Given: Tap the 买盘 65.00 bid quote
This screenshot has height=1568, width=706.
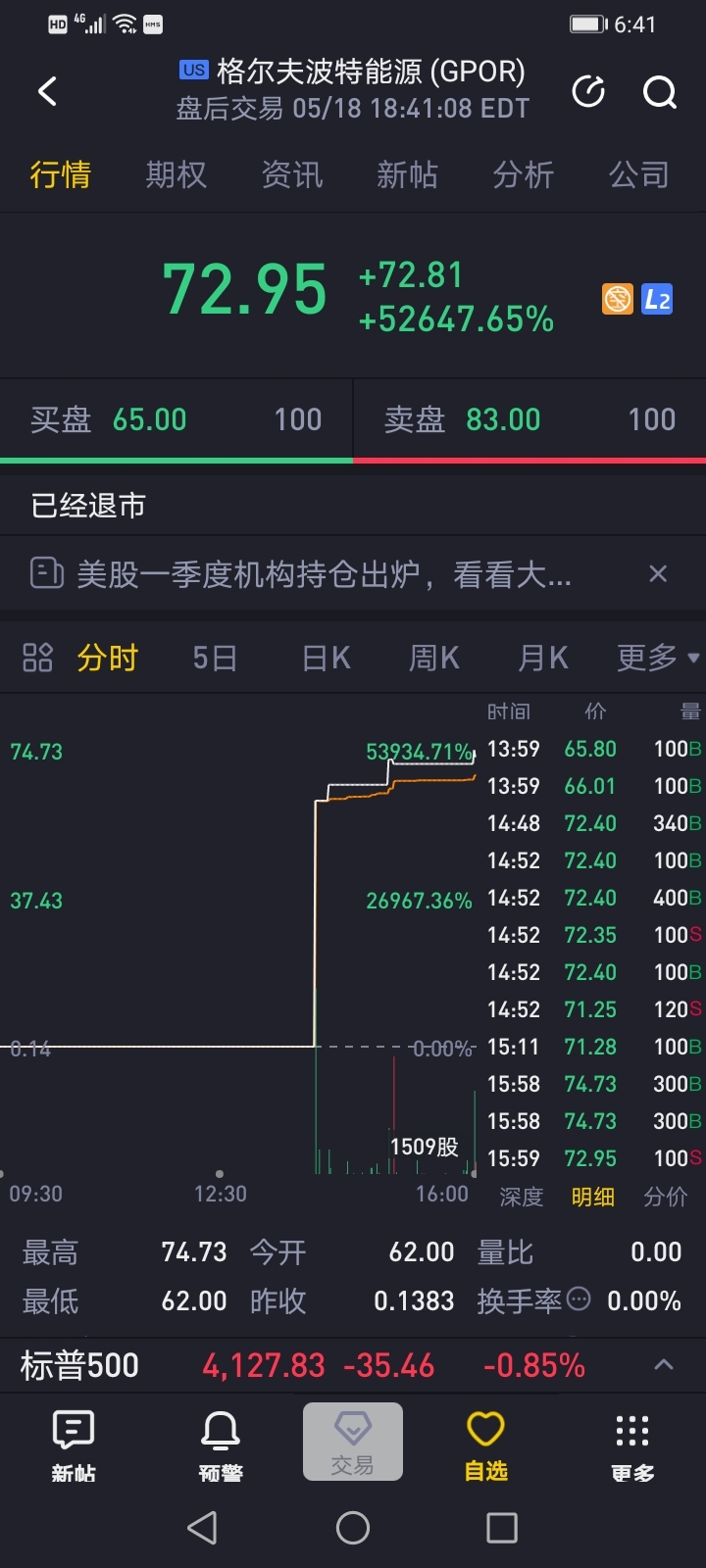Looking at the screenshot, I should coord(176,419).
